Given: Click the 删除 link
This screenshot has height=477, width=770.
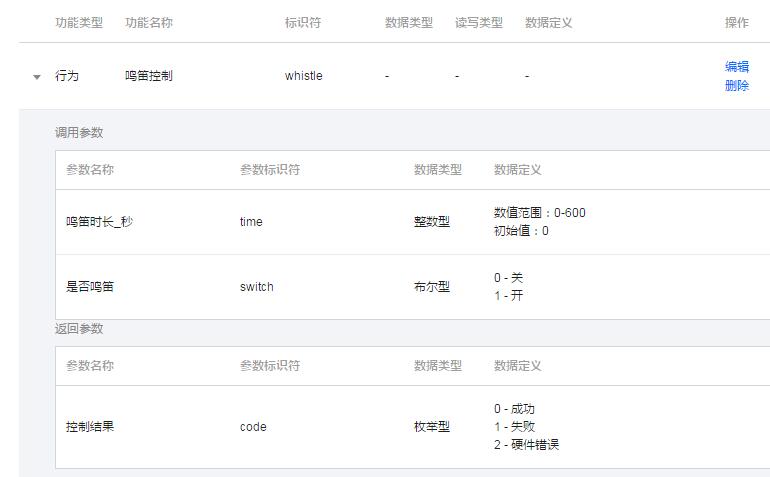Looking at the screenshot, I should 736,86.
